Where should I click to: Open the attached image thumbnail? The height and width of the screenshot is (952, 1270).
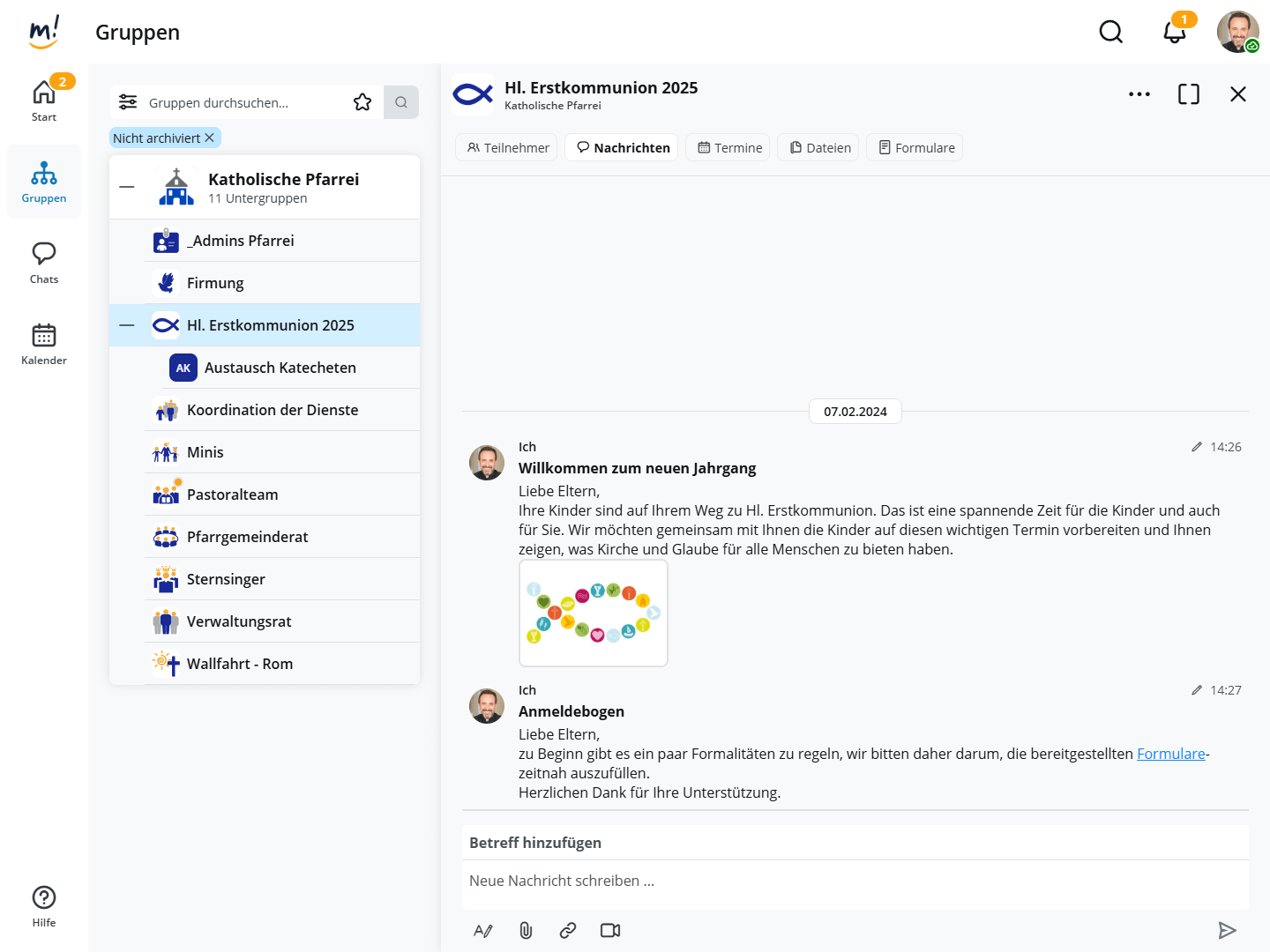coord(594,613)
